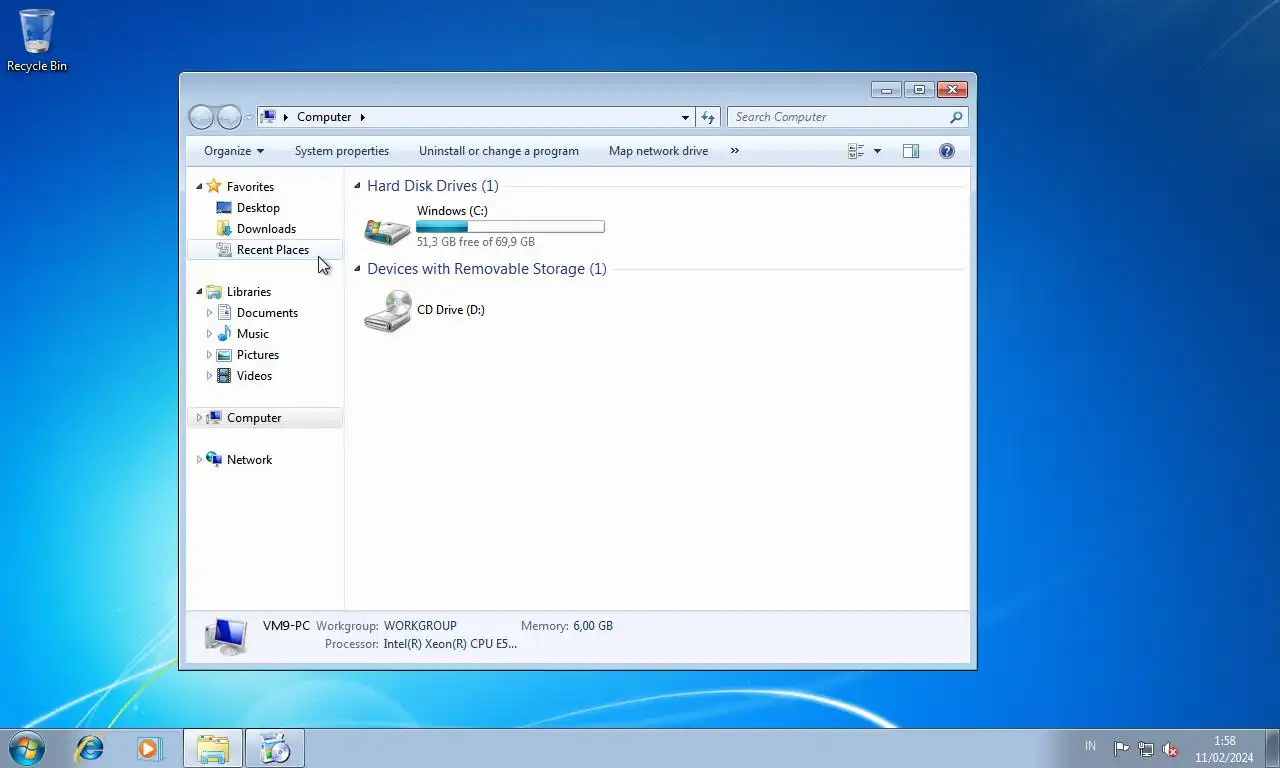Collapse Devices with Removable Storage group
This screenshot has height=768, width=1280.
(357, 269)
